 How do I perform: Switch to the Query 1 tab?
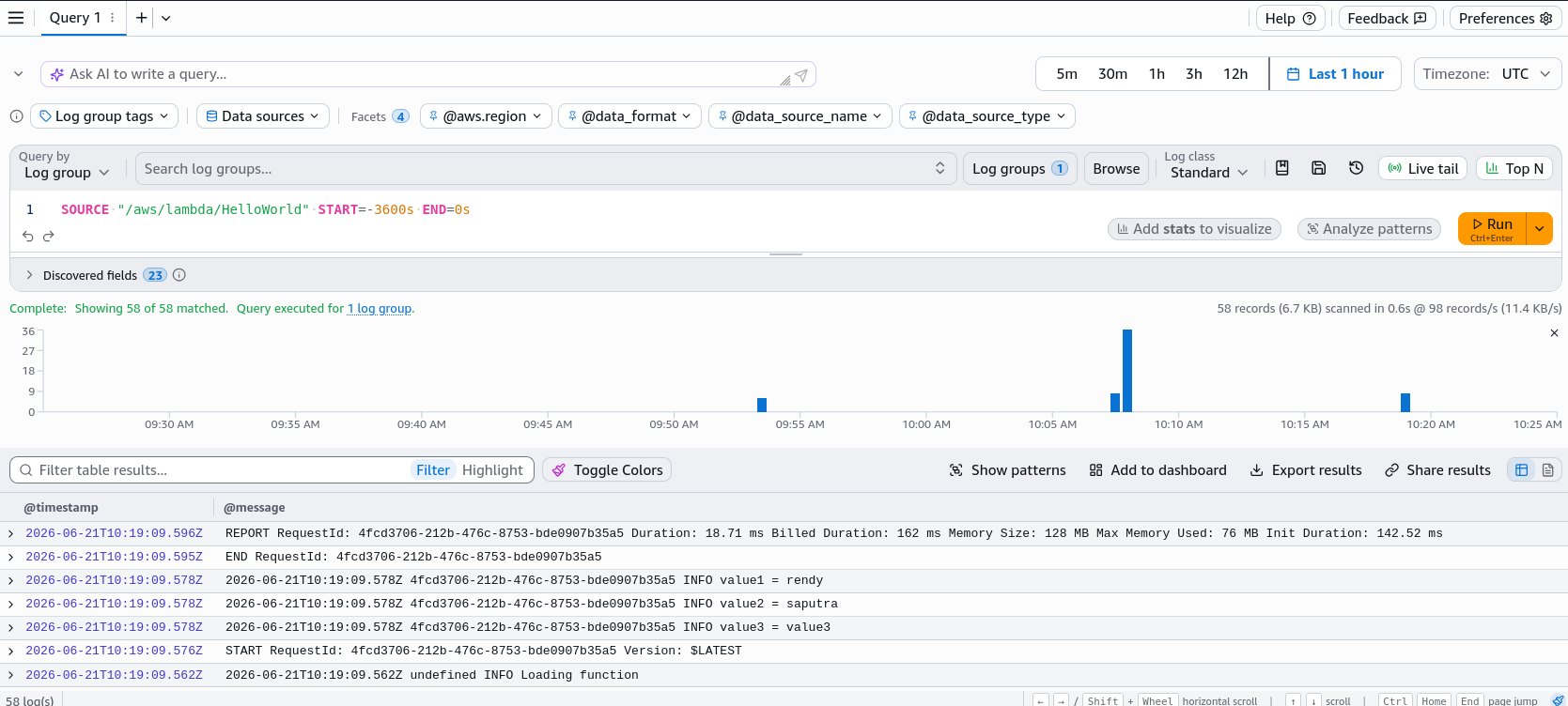pos(75,18)
